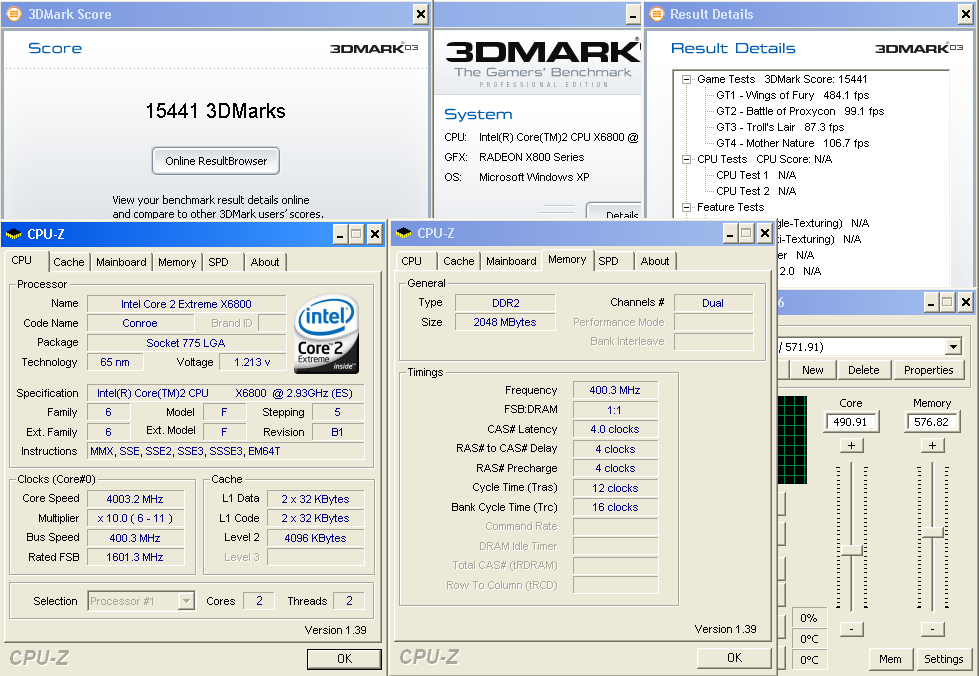Click the New profile button
The image size is (979, 676).
pyautogui.click(x=812, y=370)
